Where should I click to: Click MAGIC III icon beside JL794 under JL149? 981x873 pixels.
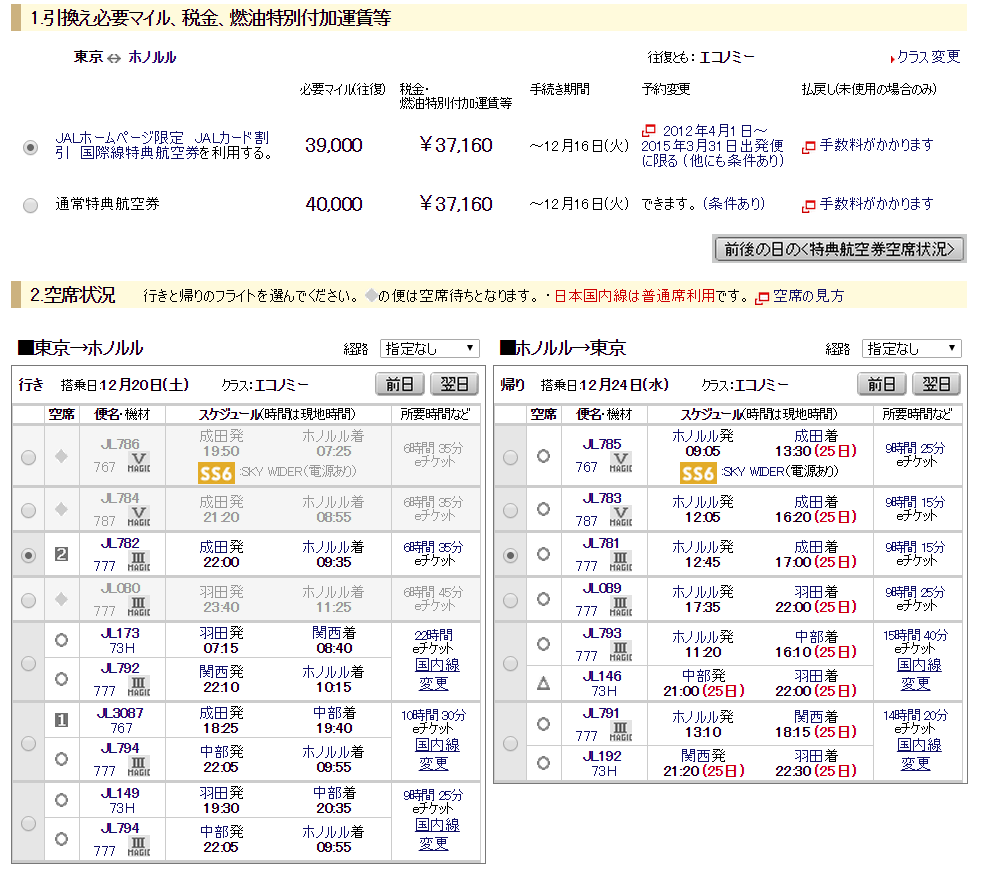tap(139, 847)
